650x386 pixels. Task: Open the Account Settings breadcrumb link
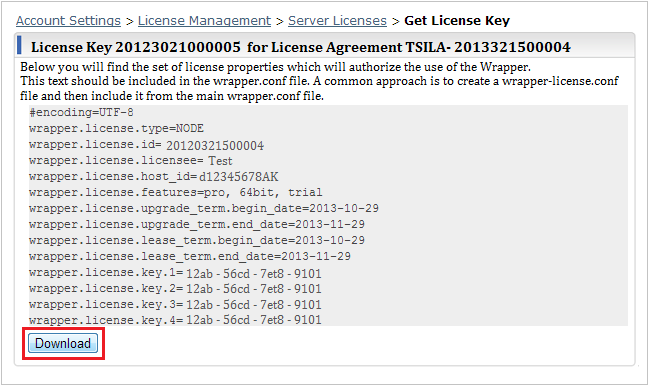click(68, 21)
